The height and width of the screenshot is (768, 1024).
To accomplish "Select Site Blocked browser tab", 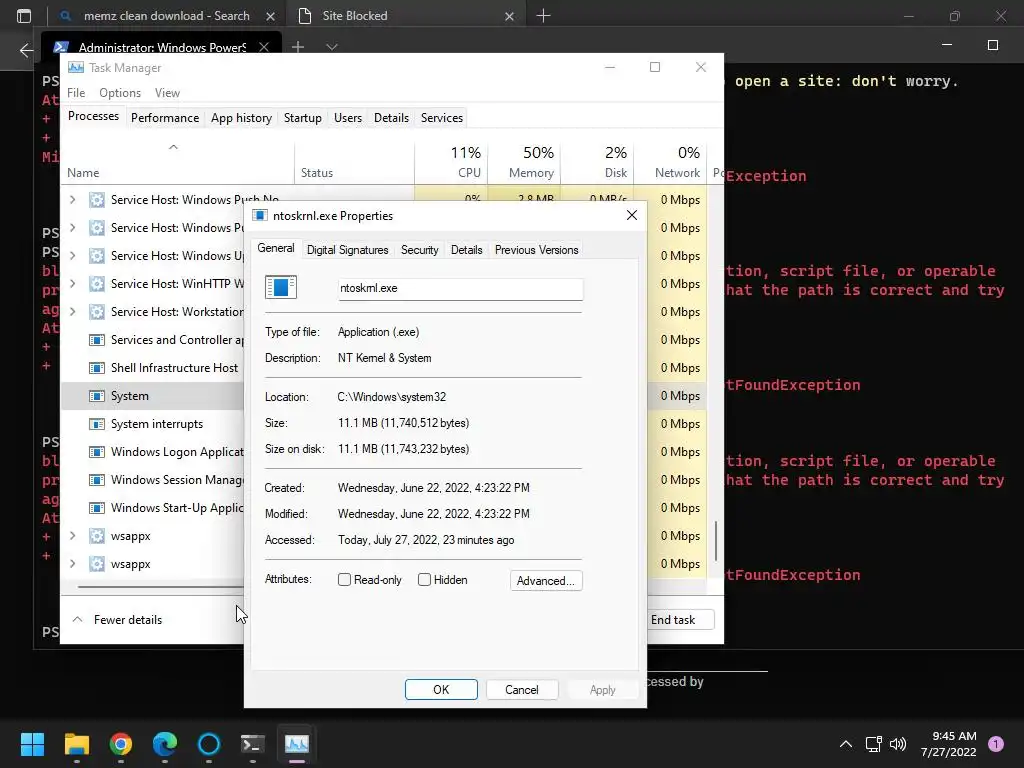I will point(405,16).
